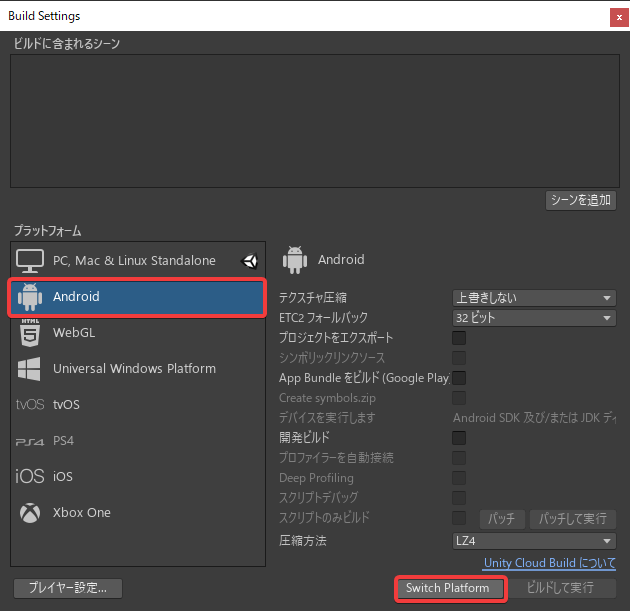Image resolution: width=630 pixels, height=611 pixels.
Task: Click the Android robot icon in platform list
Action: tap(30, 297)
